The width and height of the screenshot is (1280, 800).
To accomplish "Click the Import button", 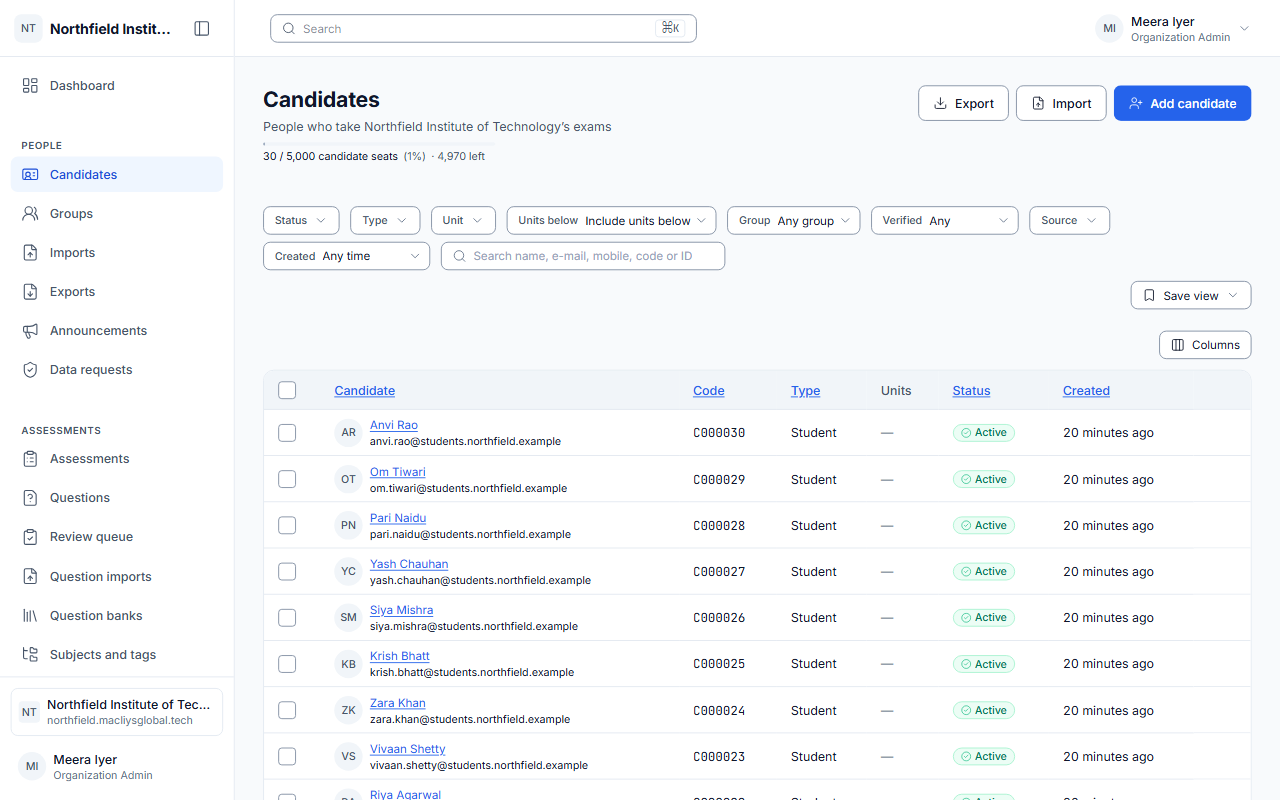I will pos(1061,103).
